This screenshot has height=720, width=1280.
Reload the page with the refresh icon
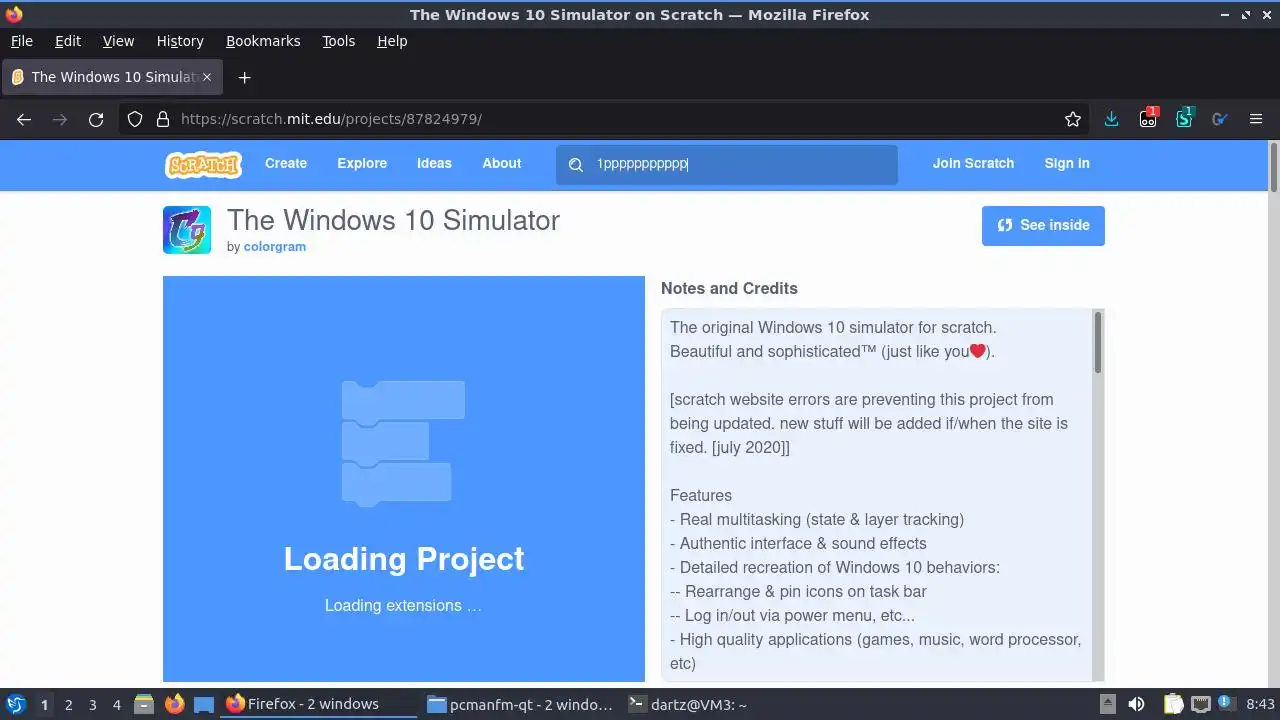coord(96,119)
